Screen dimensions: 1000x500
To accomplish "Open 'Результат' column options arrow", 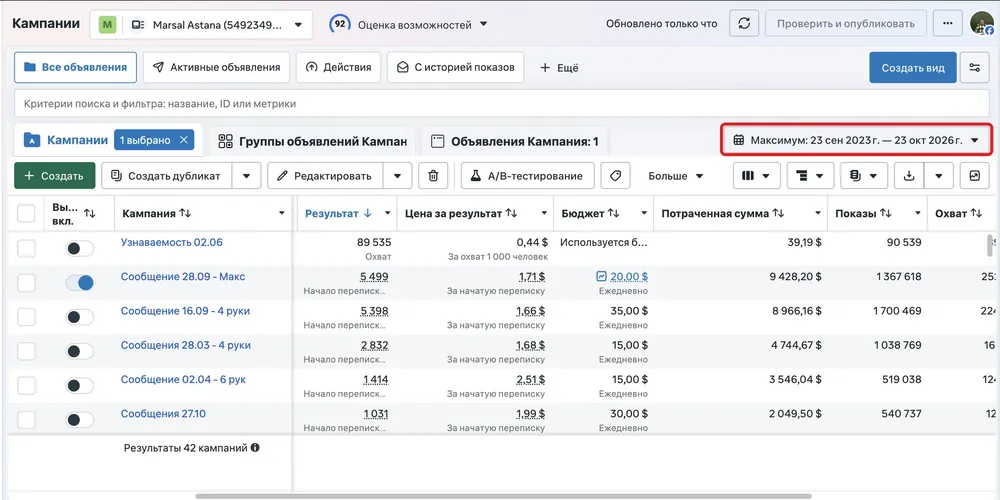I will pos(387,214).
